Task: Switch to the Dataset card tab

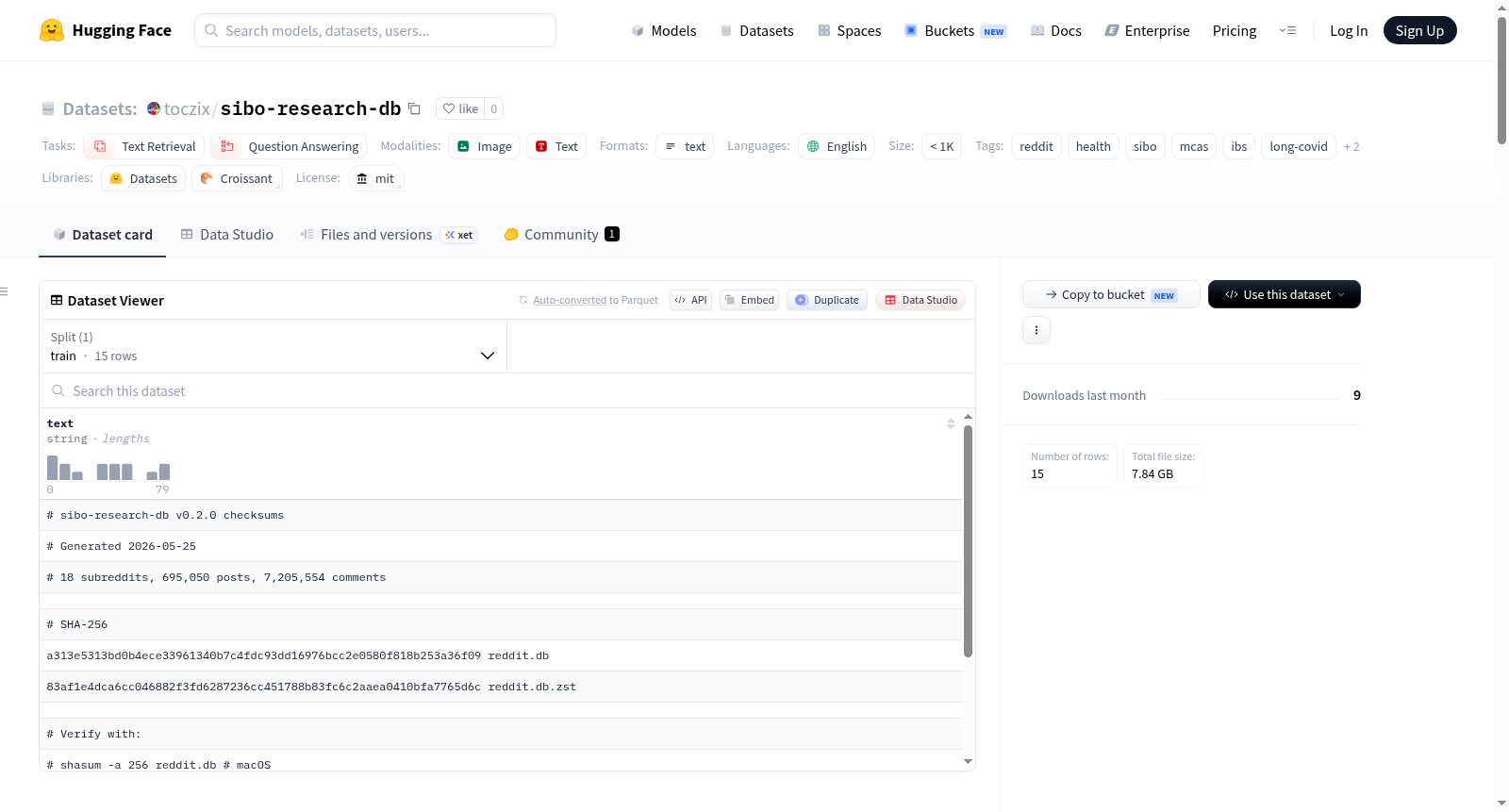Action: [102, 234]
